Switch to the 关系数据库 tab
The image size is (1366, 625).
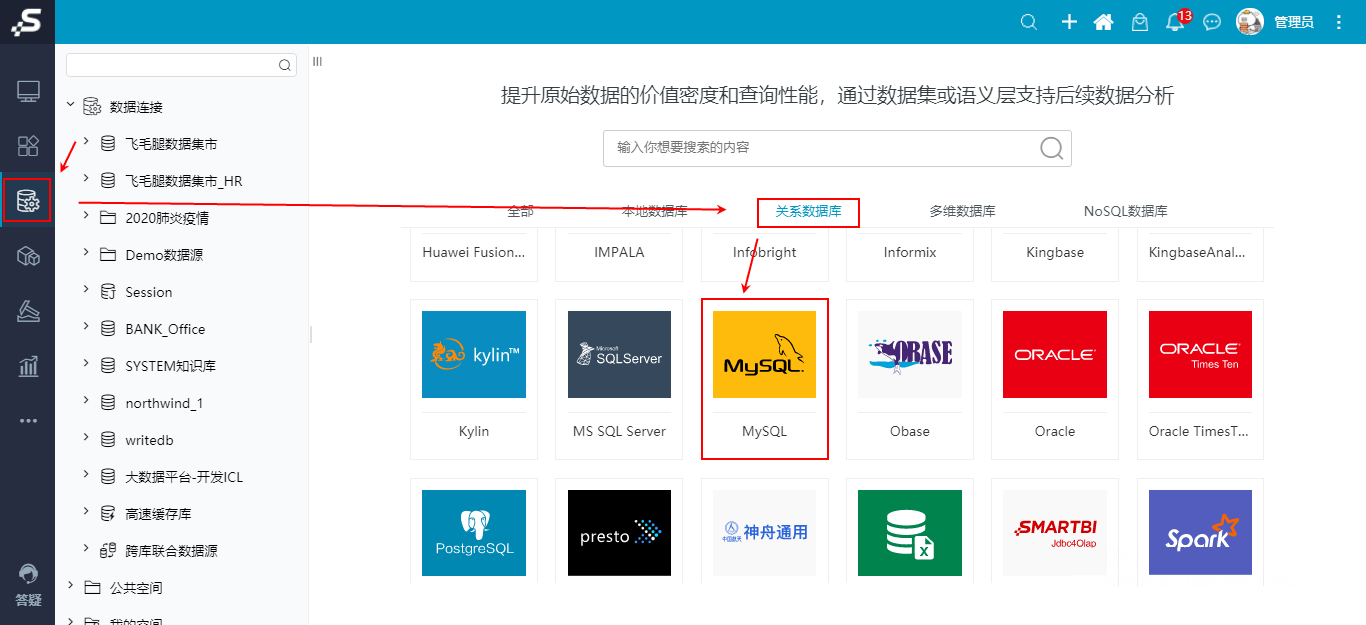tap(809, 211)
